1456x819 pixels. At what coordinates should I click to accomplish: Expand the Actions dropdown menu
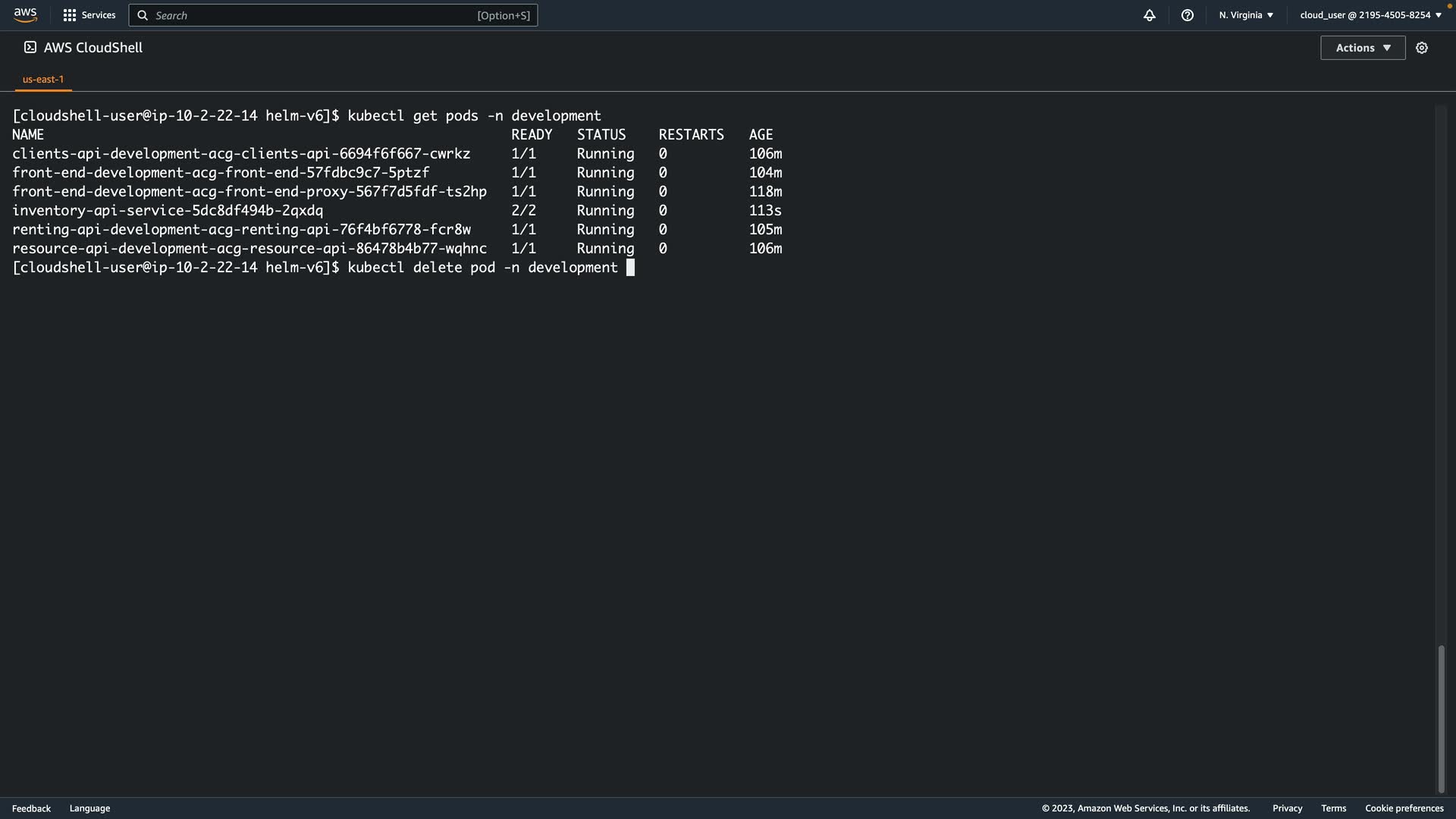1363,48
